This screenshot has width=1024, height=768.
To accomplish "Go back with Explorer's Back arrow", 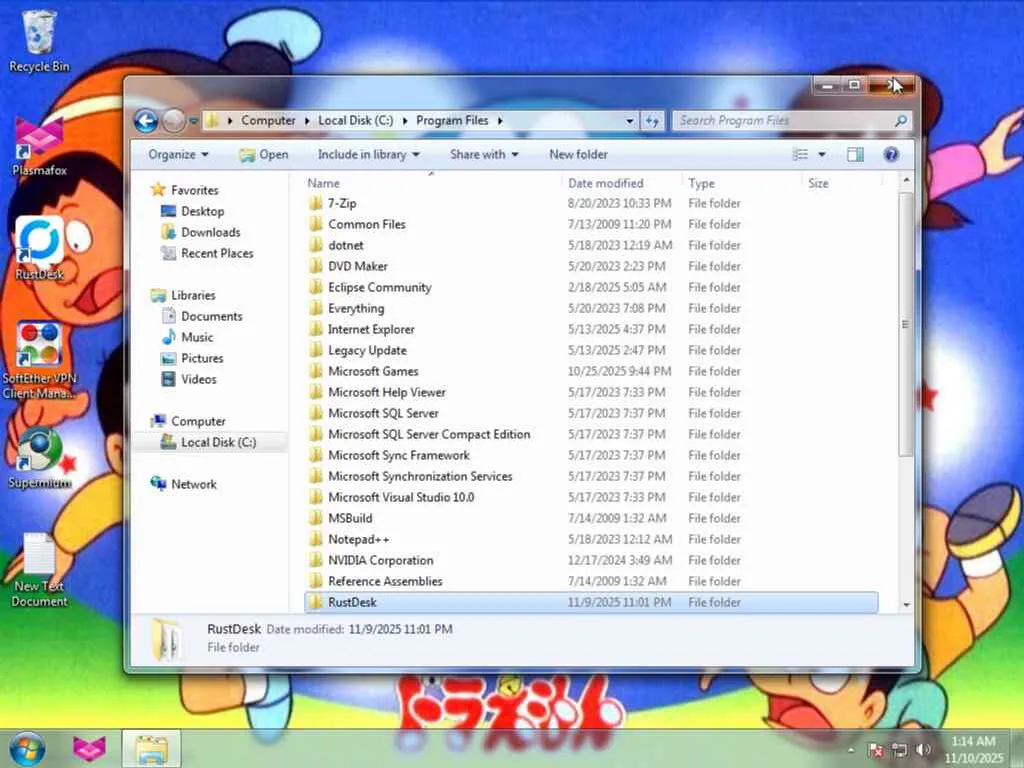I will (146, 121).
